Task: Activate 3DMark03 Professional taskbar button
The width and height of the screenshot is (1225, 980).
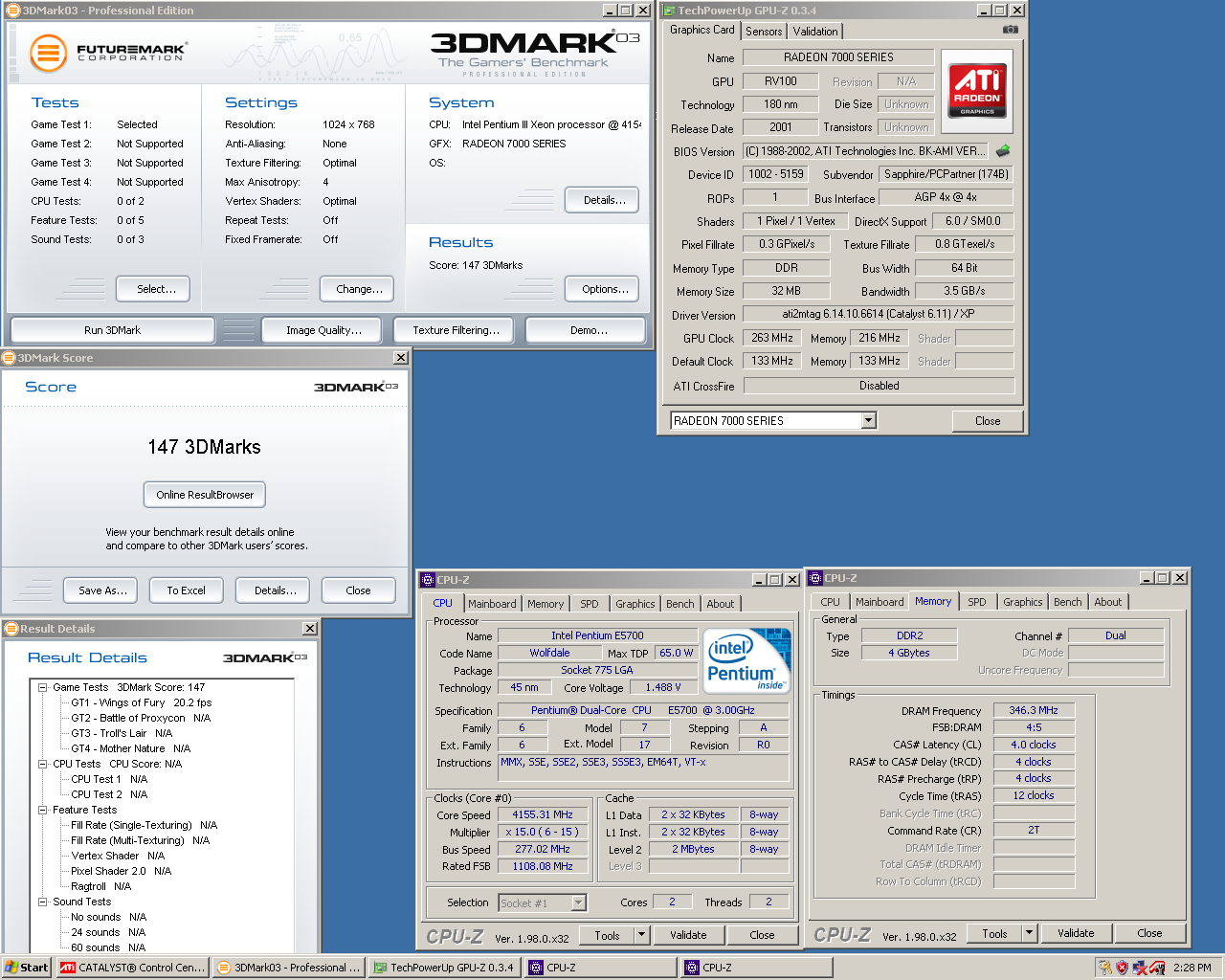Action: coord(288,968)
